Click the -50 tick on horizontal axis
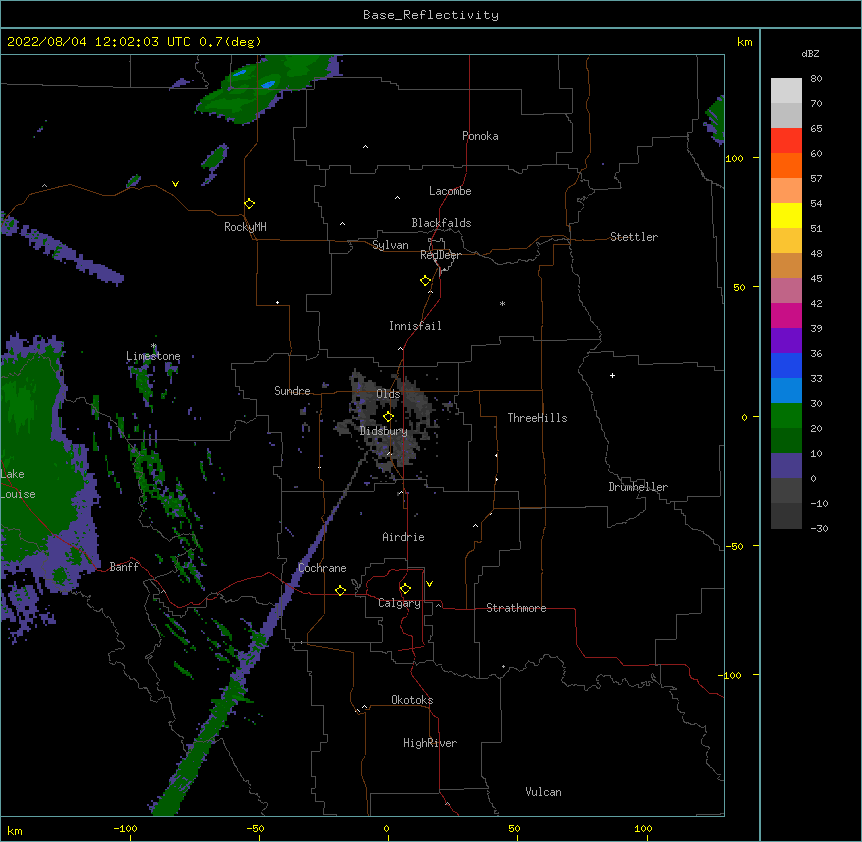Screen dimensions: 862x842 tap(255, 828)
